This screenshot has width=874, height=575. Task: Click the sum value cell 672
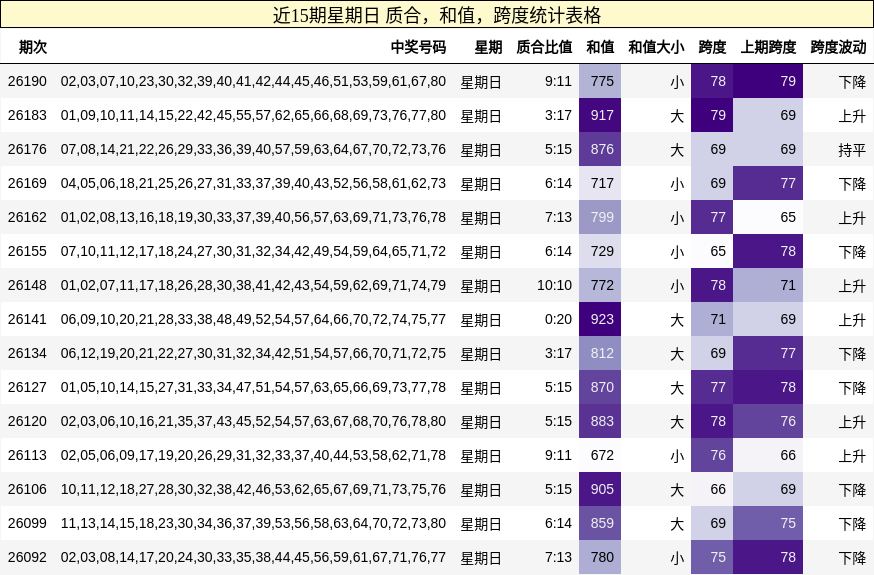tap(600, 455)
